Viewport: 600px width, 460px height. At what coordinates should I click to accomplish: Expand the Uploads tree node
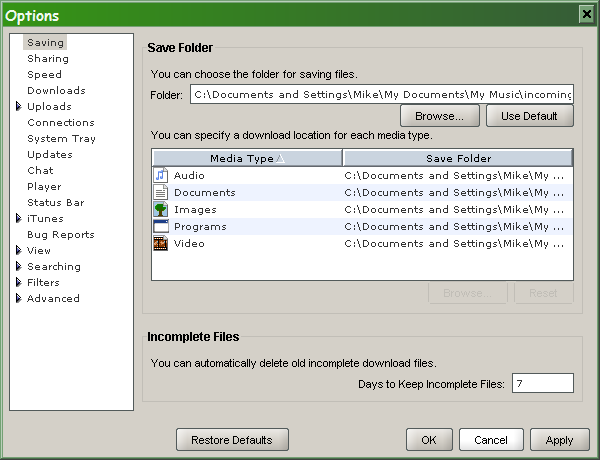click(x=18, y=107)
